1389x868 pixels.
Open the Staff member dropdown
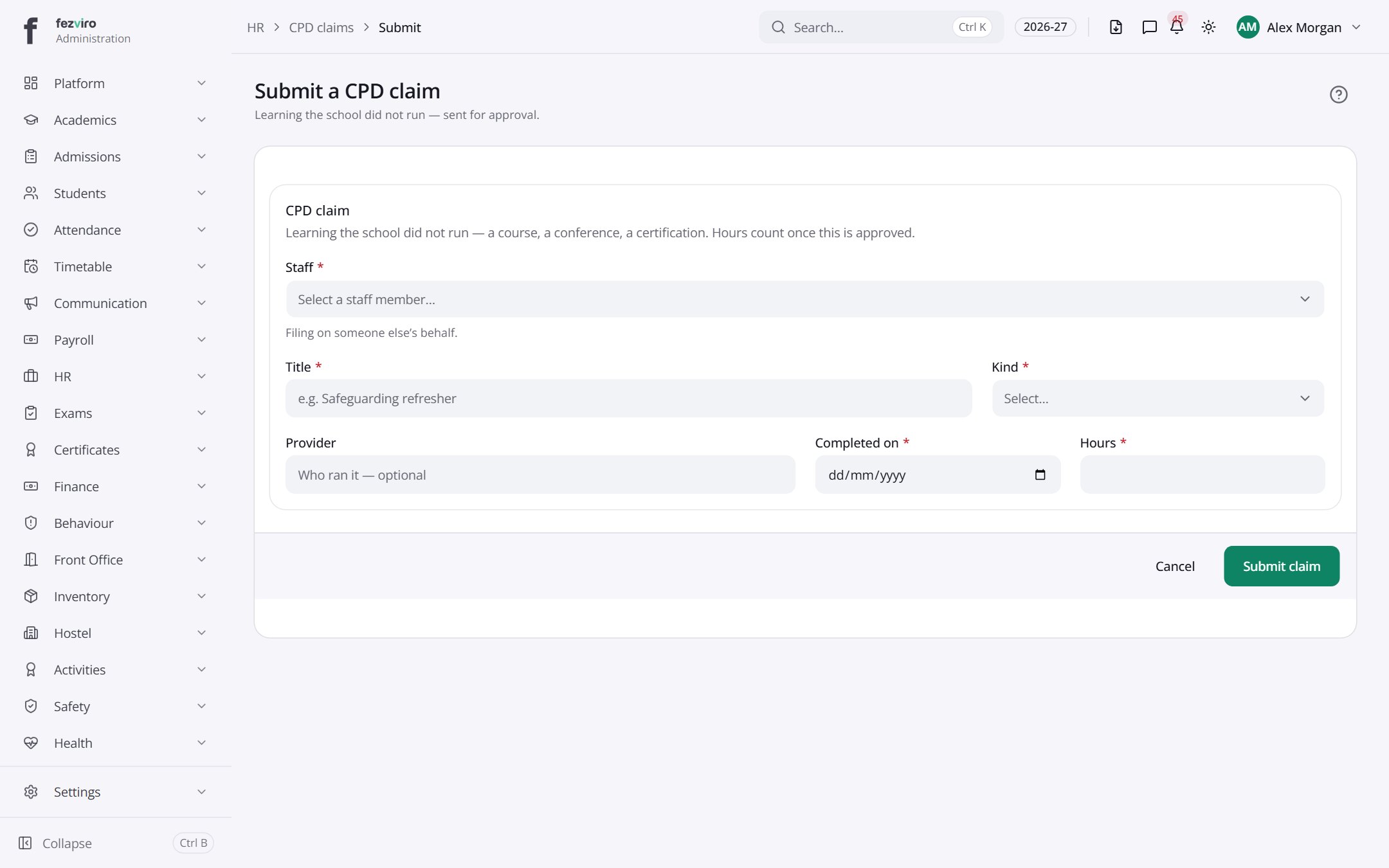804,299
